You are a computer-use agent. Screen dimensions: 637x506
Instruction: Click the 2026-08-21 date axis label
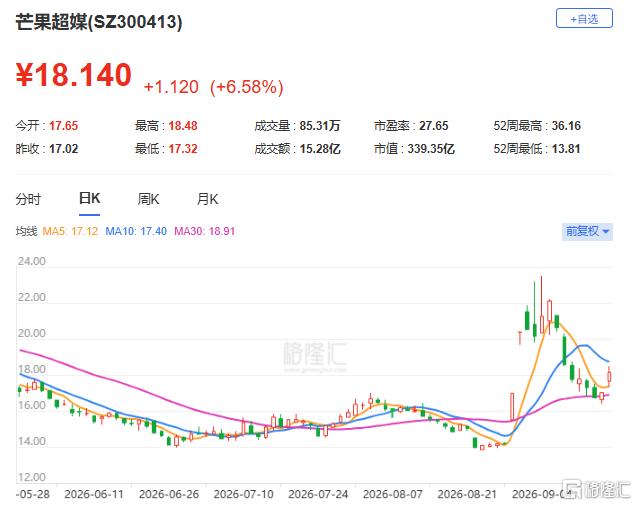(467, 494)
